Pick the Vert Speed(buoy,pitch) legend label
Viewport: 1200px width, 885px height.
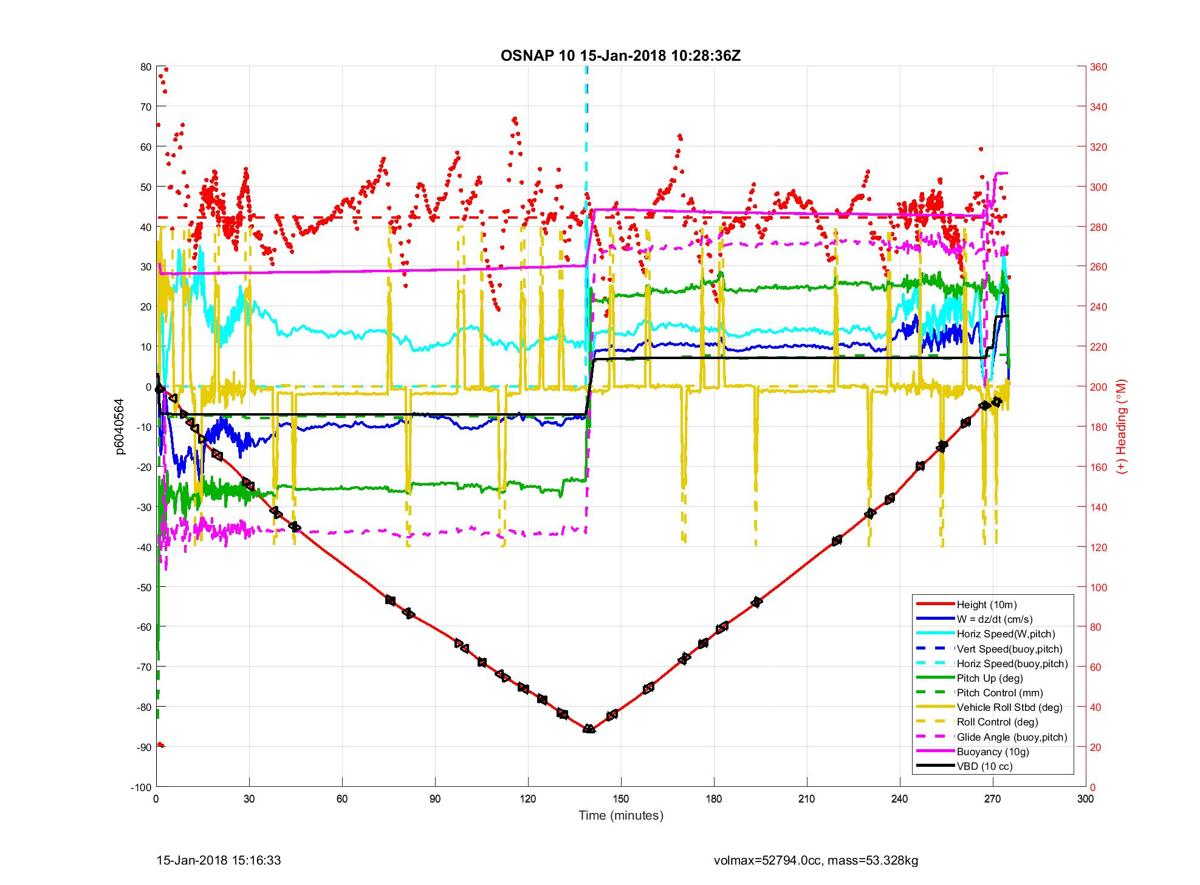tap(1008, 649)
